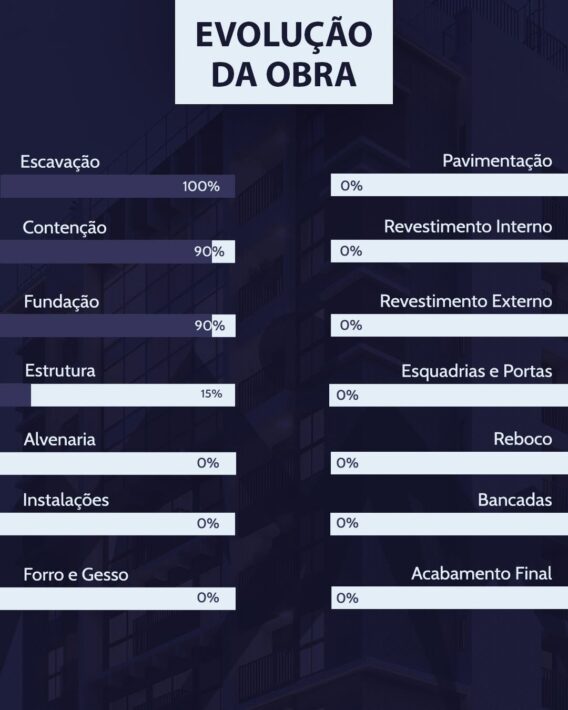The height and width of the screenshot is (710, 568).
Task: Select the Estrutura label text
Action: [x=60, y=371]
